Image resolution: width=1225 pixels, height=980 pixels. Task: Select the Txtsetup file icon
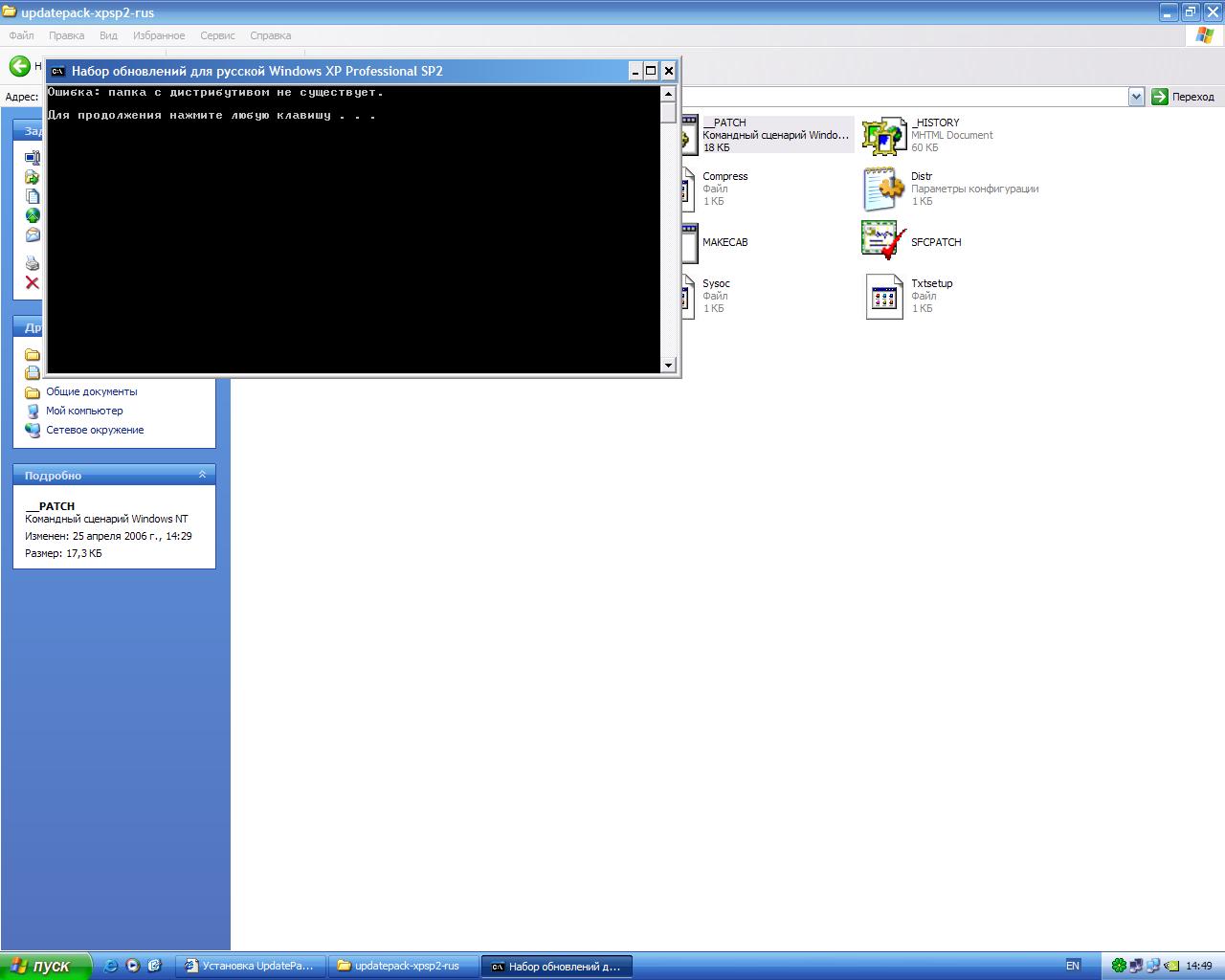click(883, 296)
